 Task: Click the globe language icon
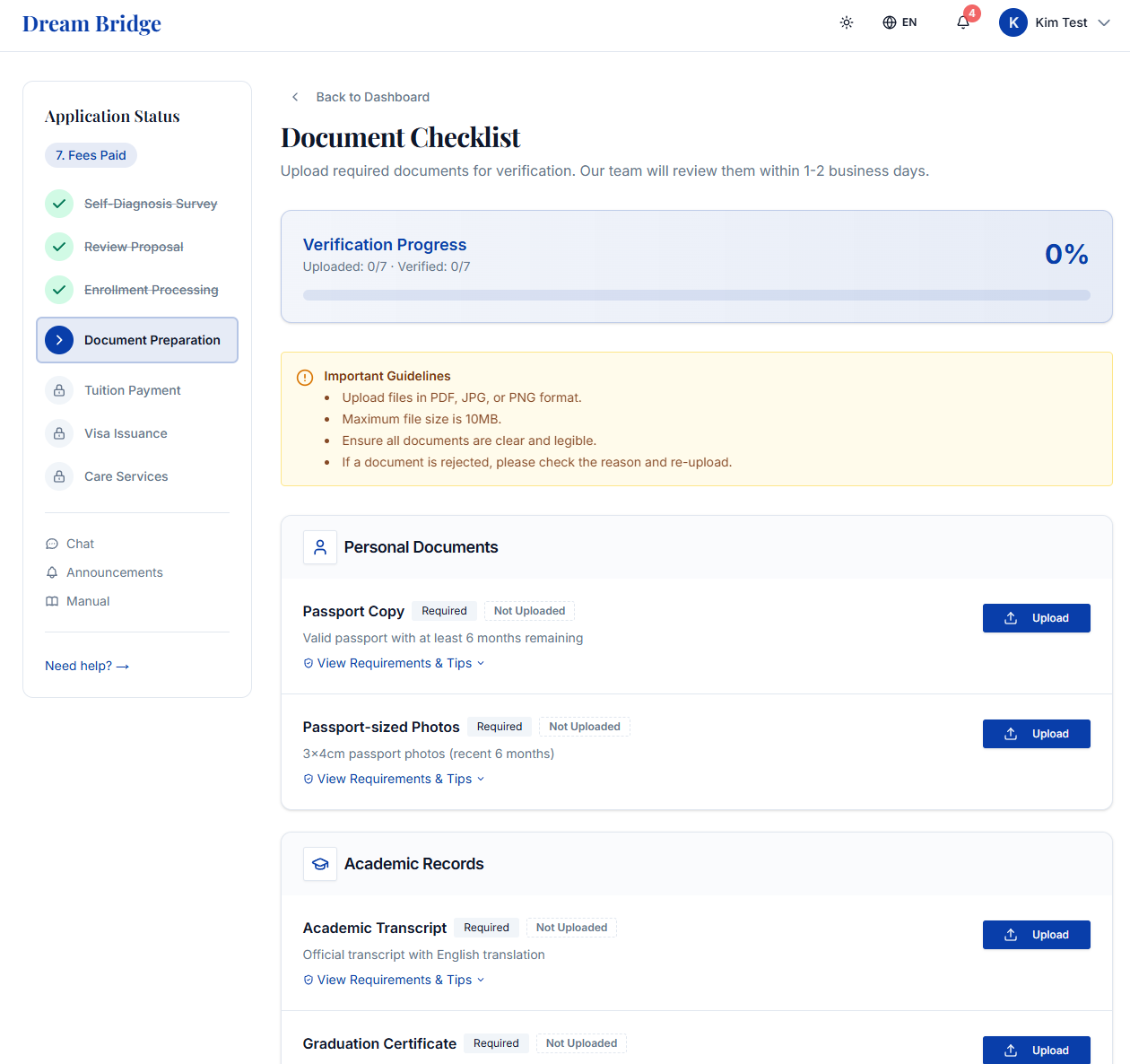coord(890,22)
